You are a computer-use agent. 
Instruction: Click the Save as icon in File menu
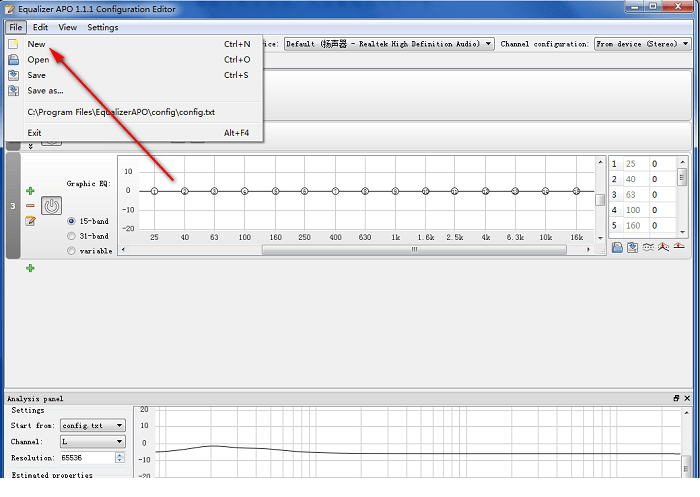coord(13,91)
